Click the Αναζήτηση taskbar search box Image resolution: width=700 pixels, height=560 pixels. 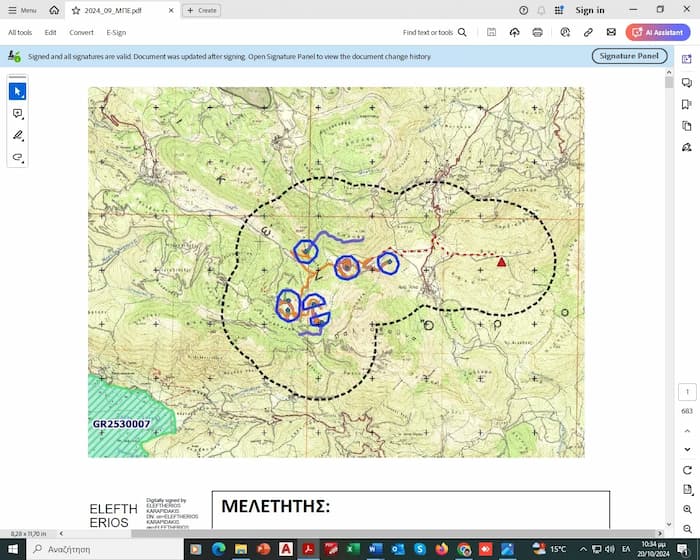(x=105, y=549)
